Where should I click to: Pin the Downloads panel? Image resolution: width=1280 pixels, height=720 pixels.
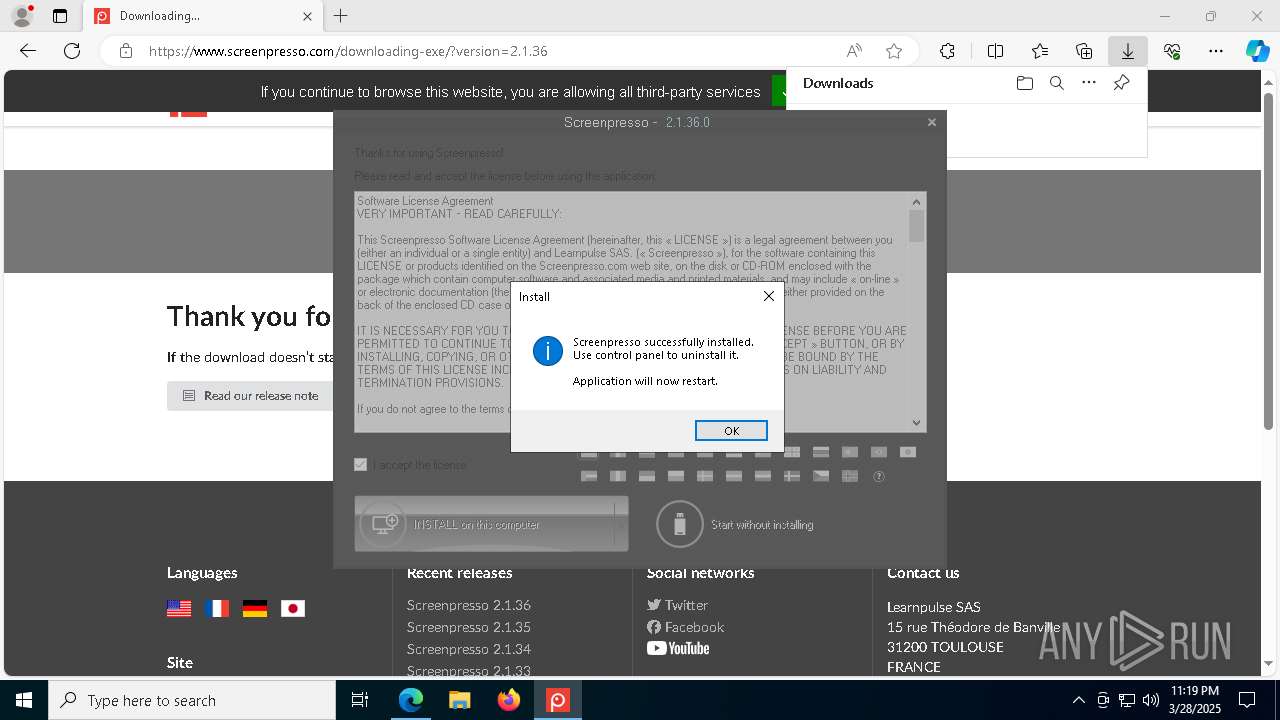click(x=1121, y=83)
